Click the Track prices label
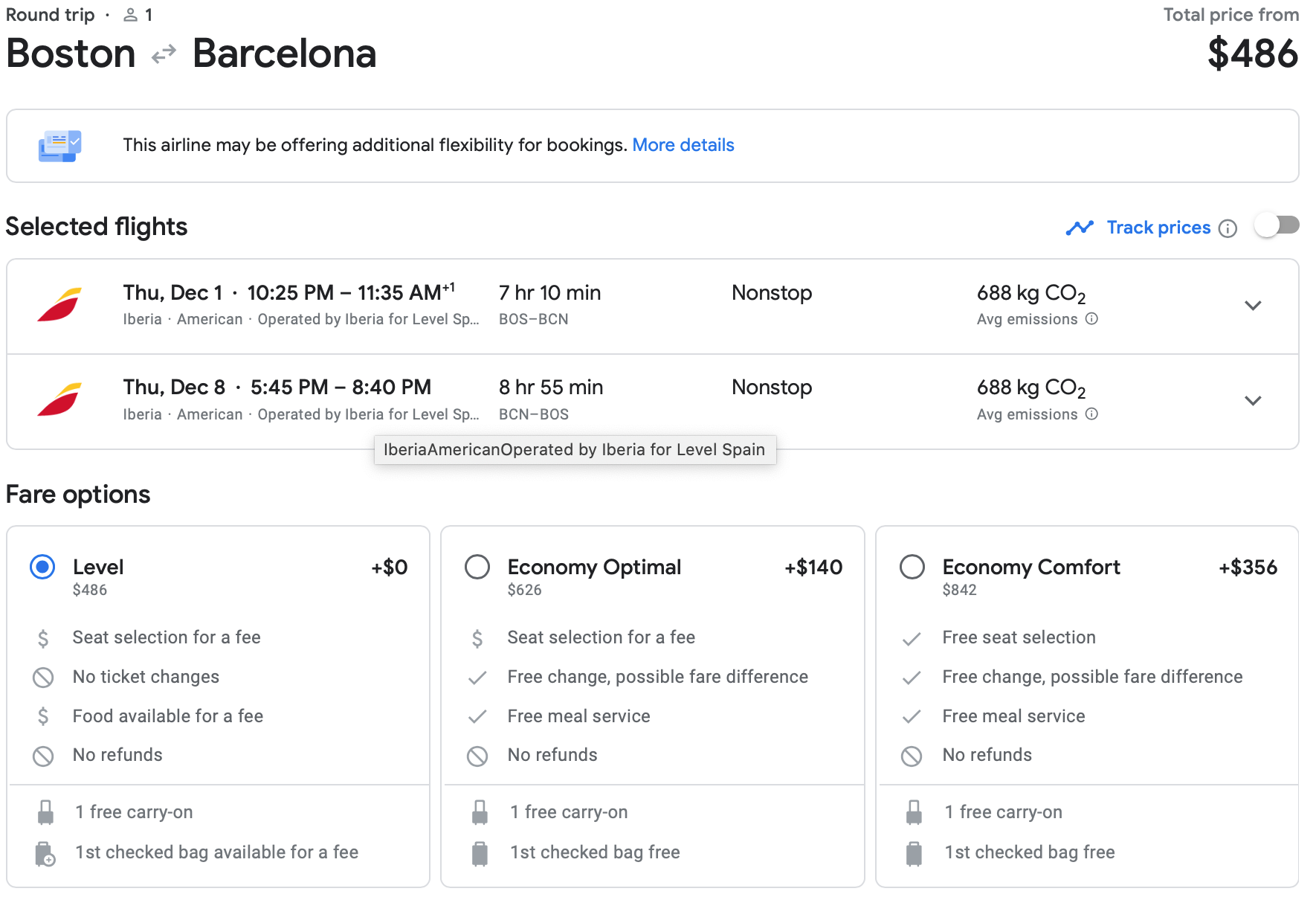1316x900 pixels. tap(1158, 228)
